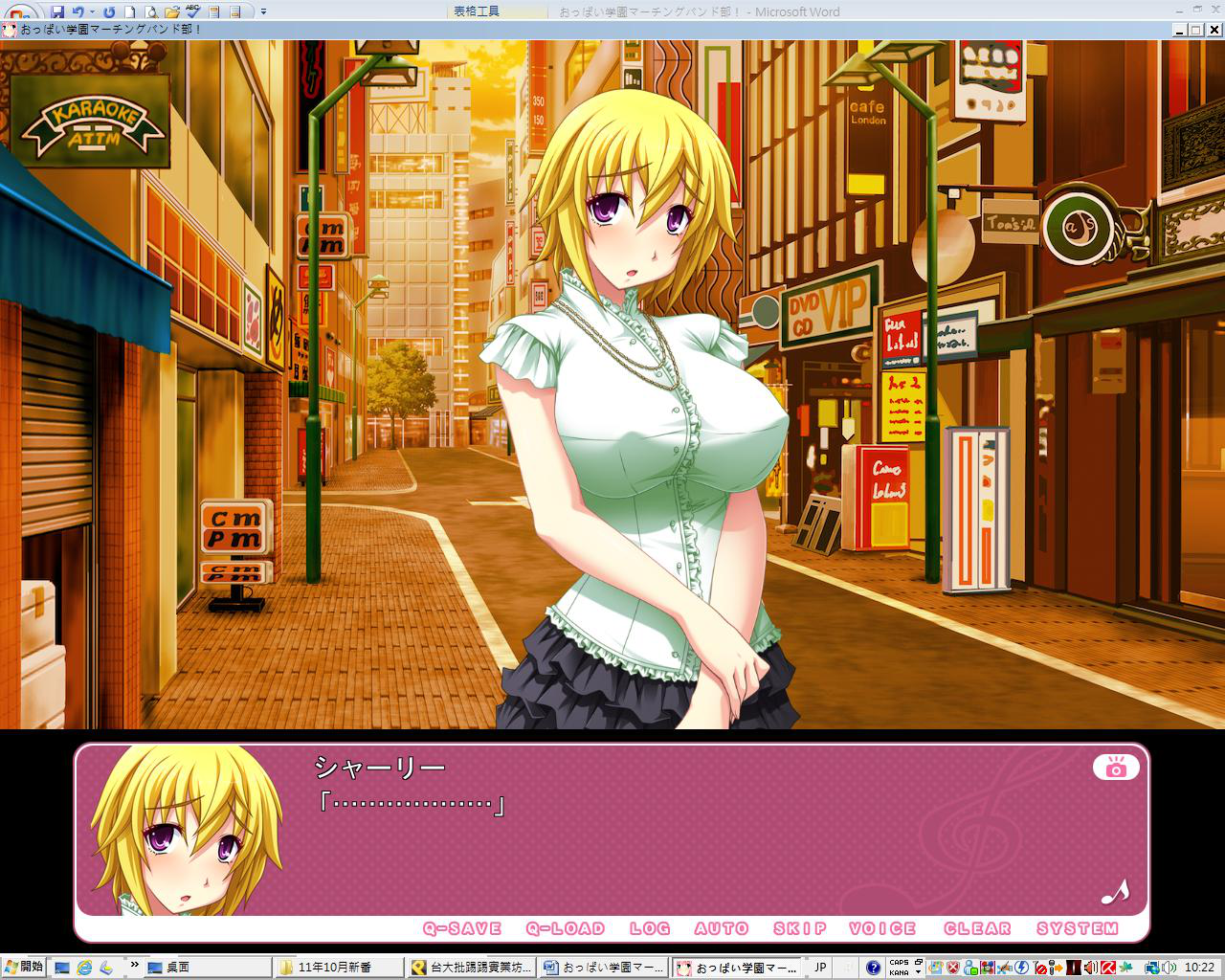Click the KANA lock indicator in language bar
1225x980 pixels.
[899, 972]
